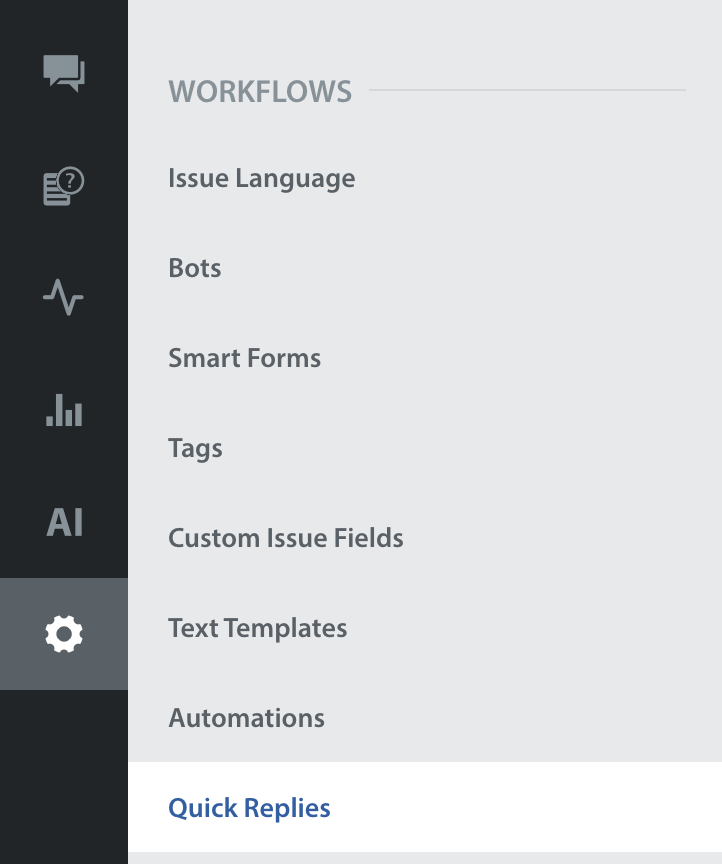The width and height of the screenshot is (722, 864).
Task: Open Issue Language settings
Action: click(261, 179)
